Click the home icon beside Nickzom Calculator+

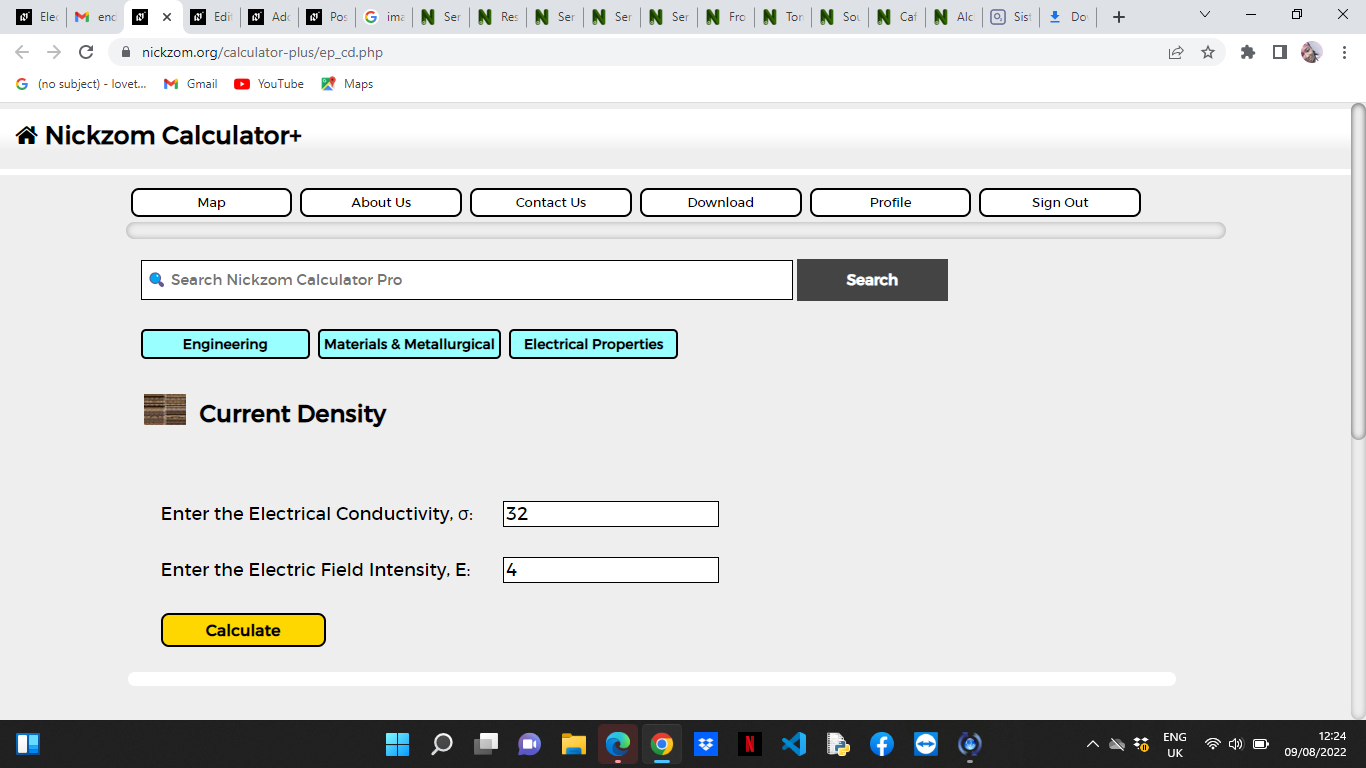pos(27,135)
